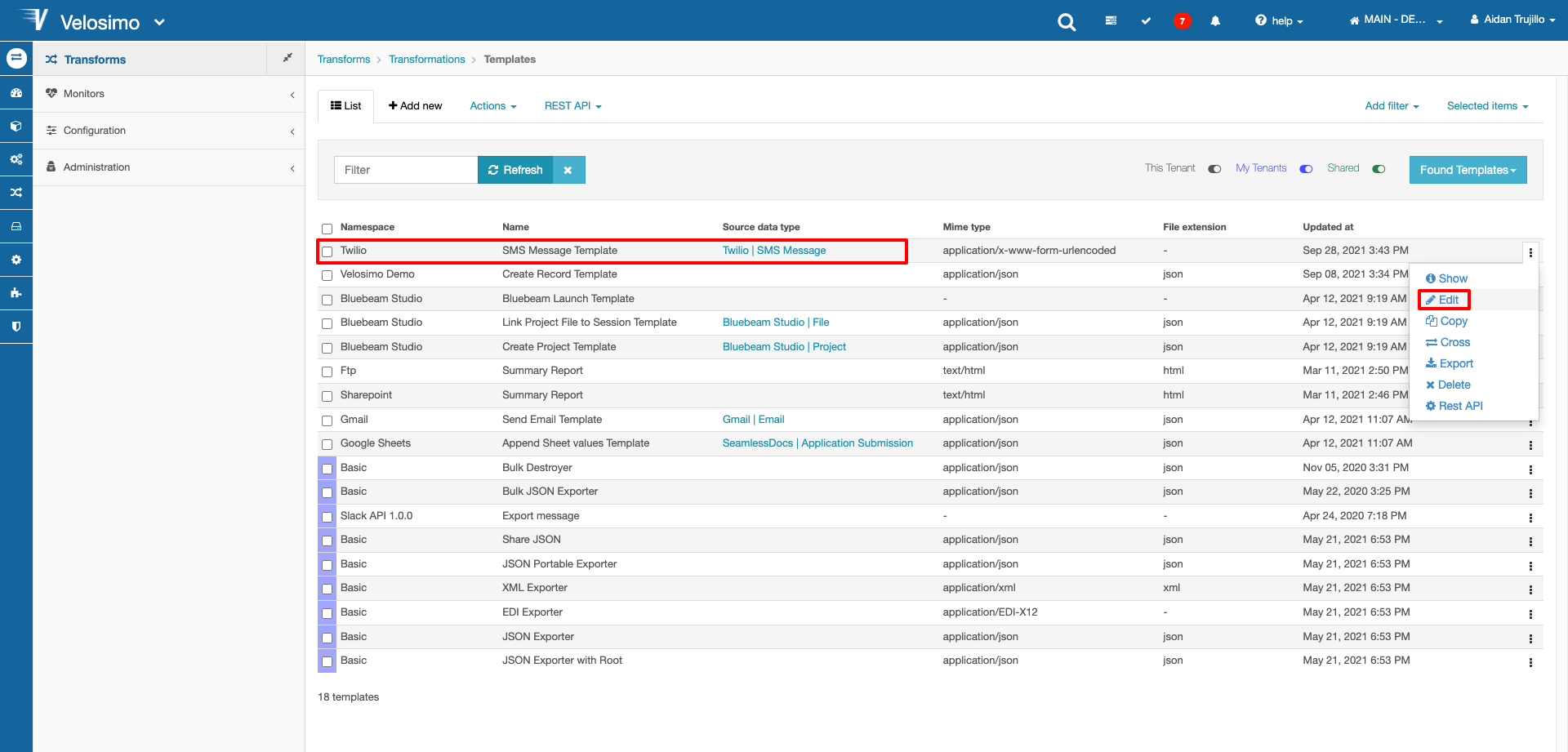This screenshot has height=752, width=1568.
Task: Open the storage drive icon in left sidebar
Action: (x=16, y=226)
